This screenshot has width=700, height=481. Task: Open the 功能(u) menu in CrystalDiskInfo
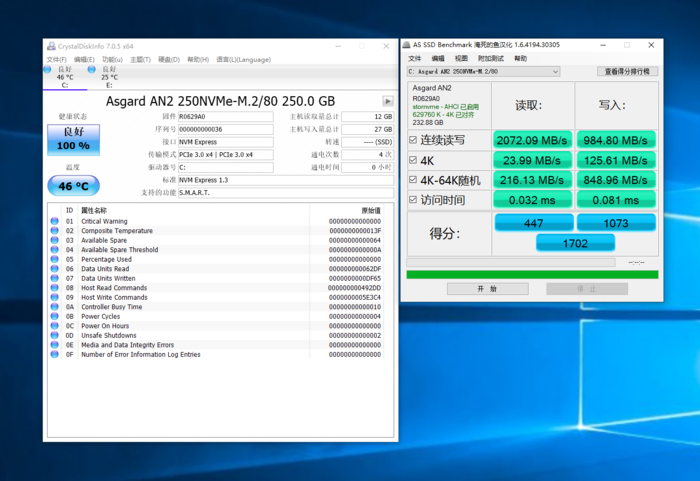point(112,59)
